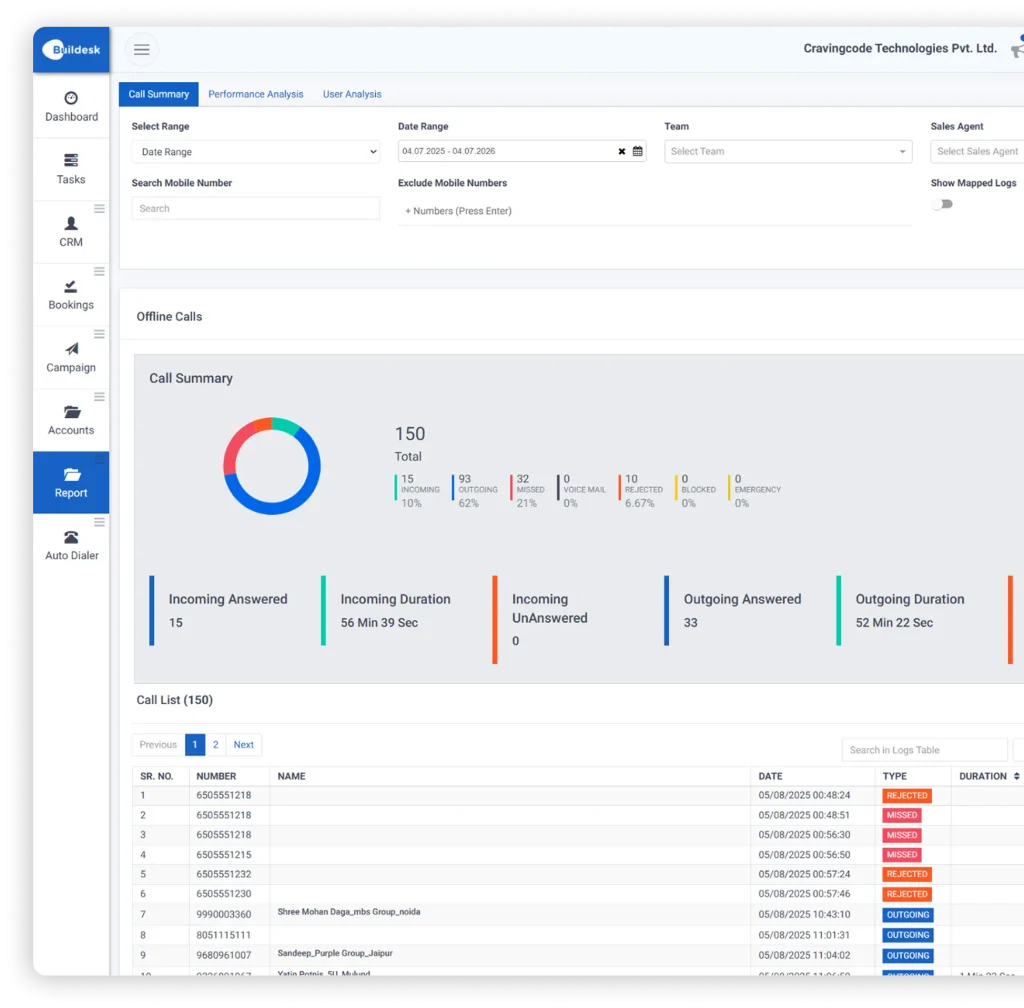Open the Accounts folder icon
This screenshot has width=1024, height=1008.
71,412
